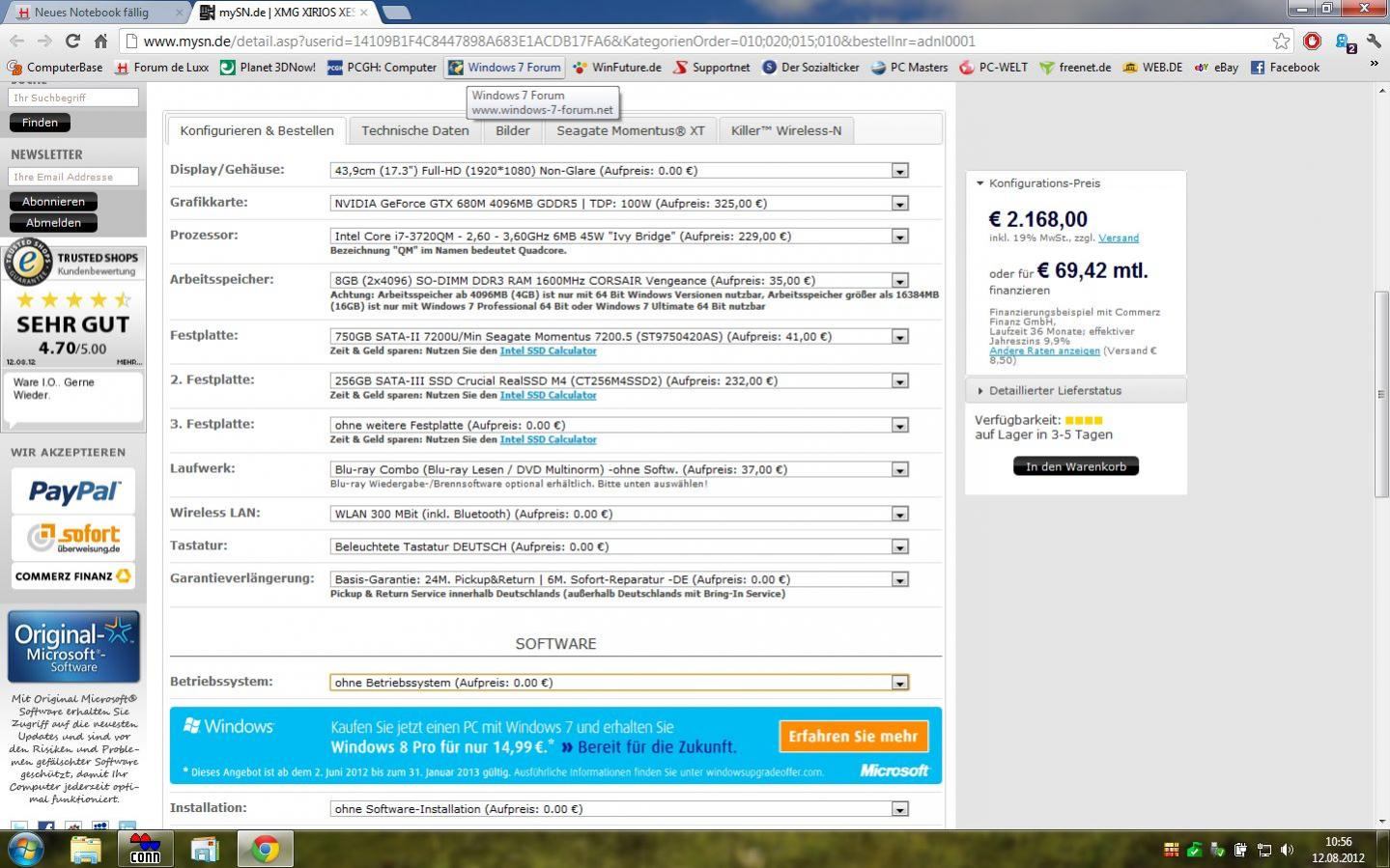Open the Prozessor i7-3720QM dropdown
The image size is (1390, 868).
pos(619,236)
